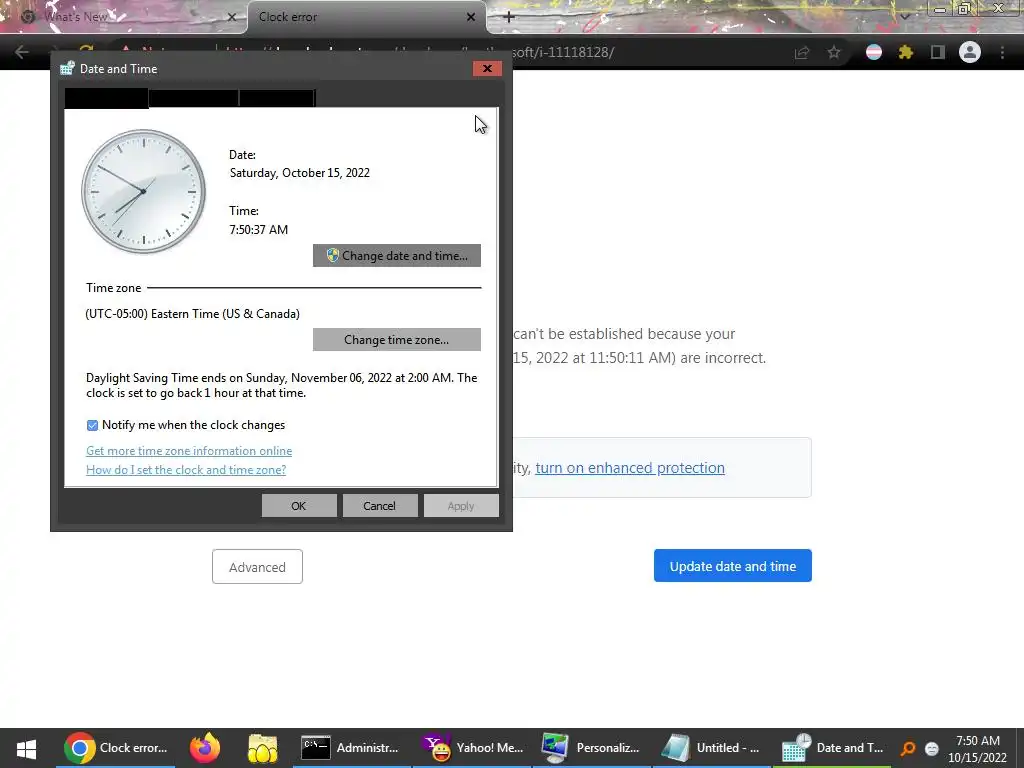The width and height of the screenshot is (1024, 768).
Task: Open Yahoo! Messenger from taskbar
Action: coord(472,748)
